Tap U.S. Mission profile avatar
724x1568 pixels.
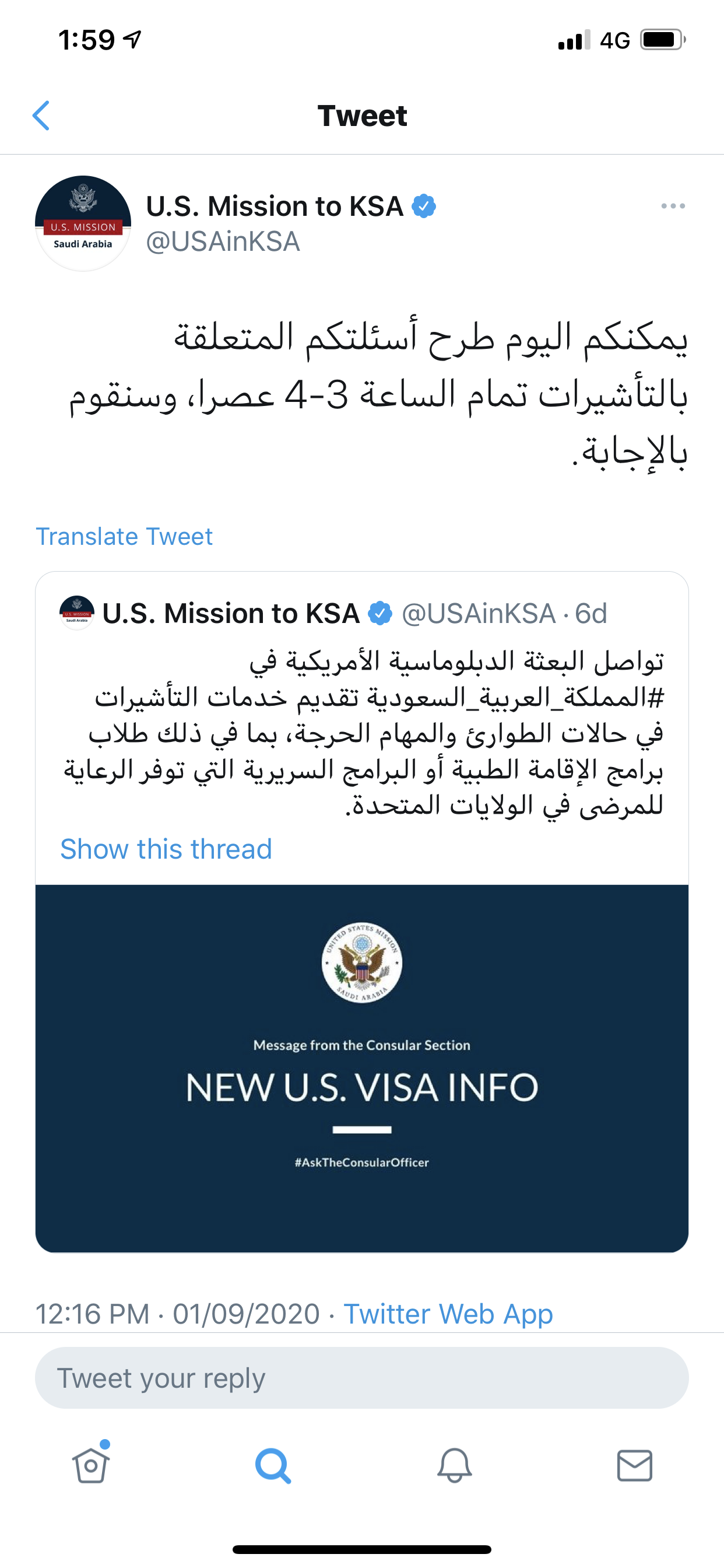click(83, 223)
